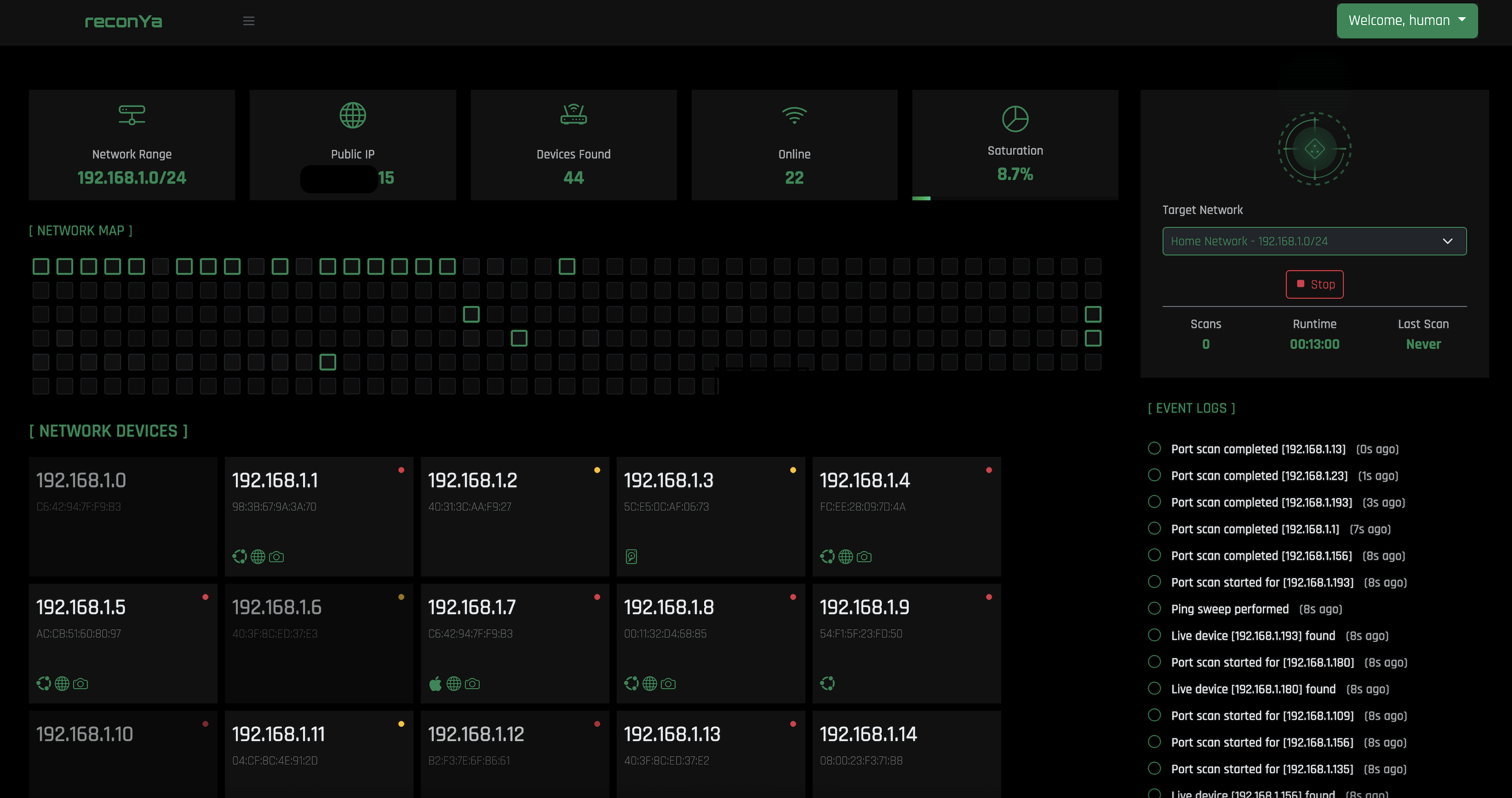The image size is (1512, 798).
Task: Click the Ubuntu icon on 192.168.1.9 card
Action: [x=827, y=684]
